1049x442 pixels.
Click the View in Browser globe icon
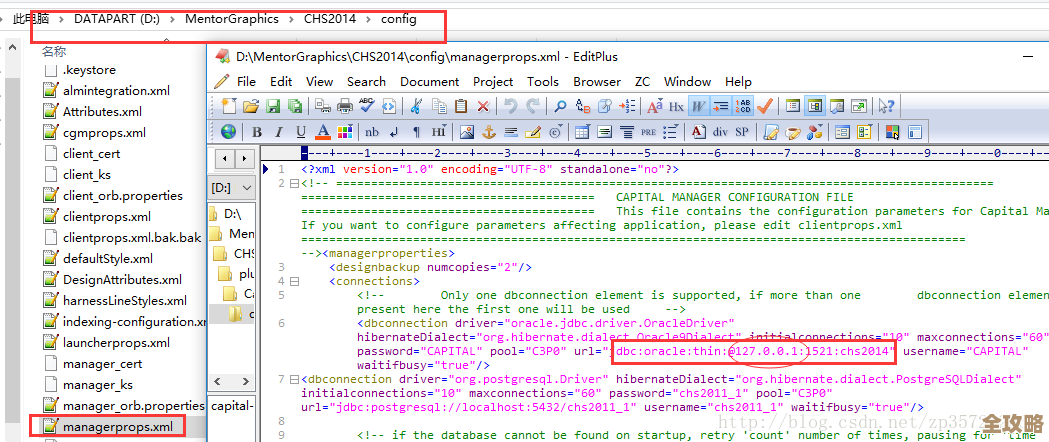[229, 132]
